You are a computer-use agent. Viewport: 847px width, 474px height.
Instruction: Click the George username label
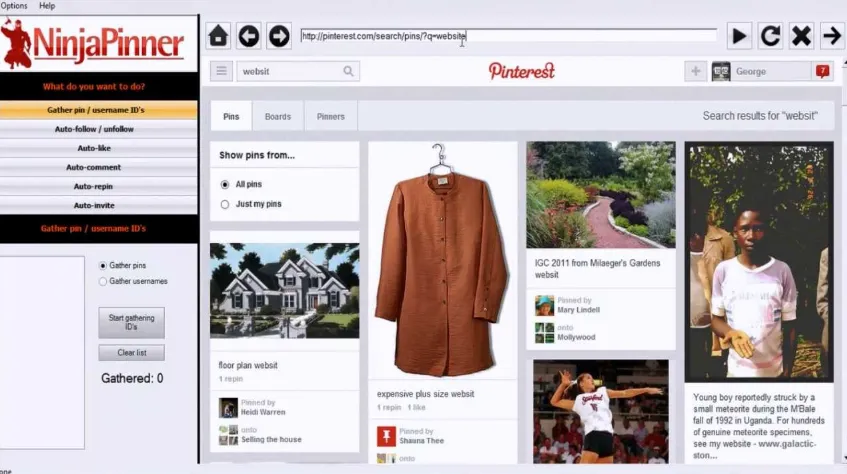751,71
